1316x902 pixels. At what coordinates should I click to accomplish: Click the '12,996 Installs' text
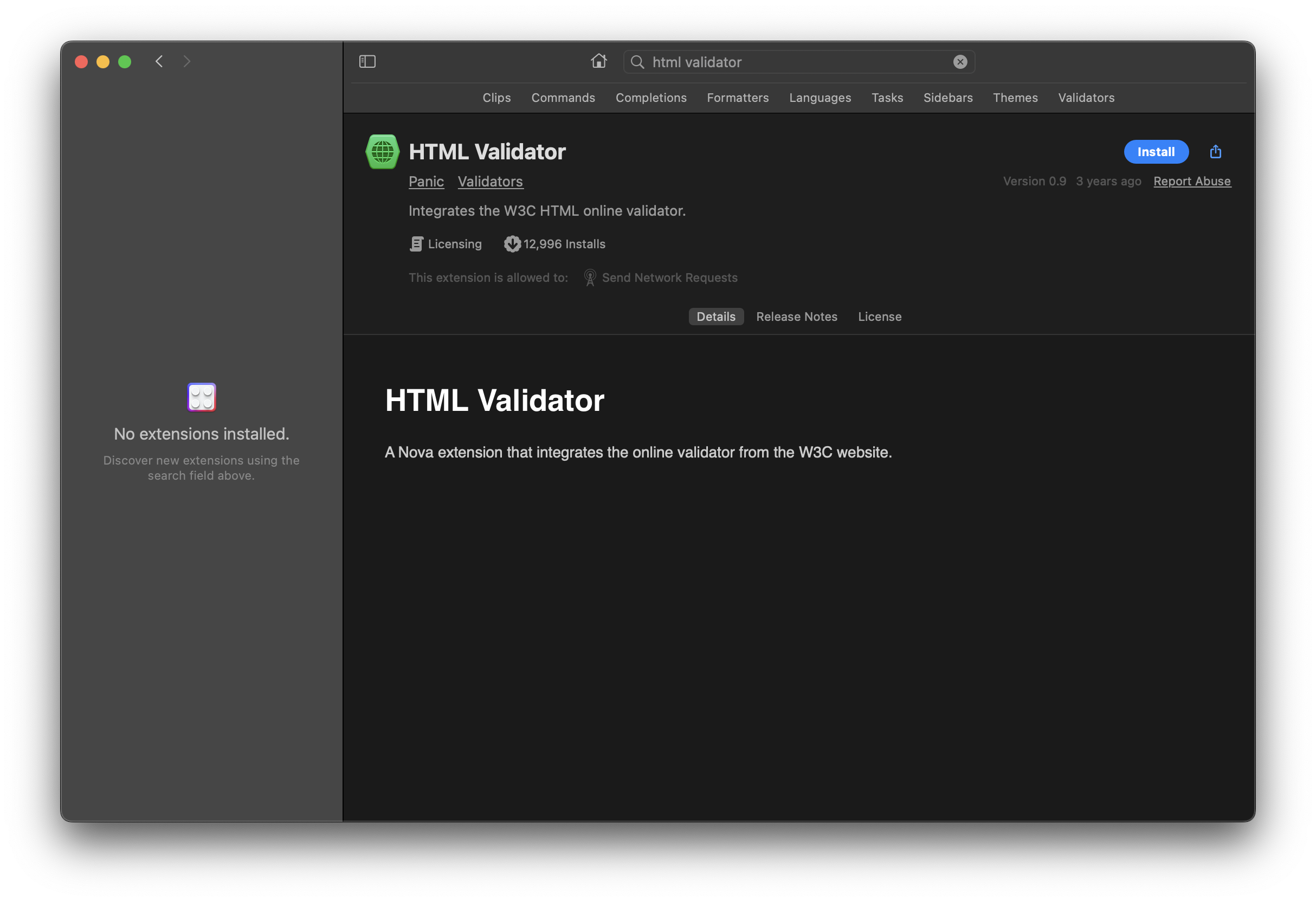(564, 244)
